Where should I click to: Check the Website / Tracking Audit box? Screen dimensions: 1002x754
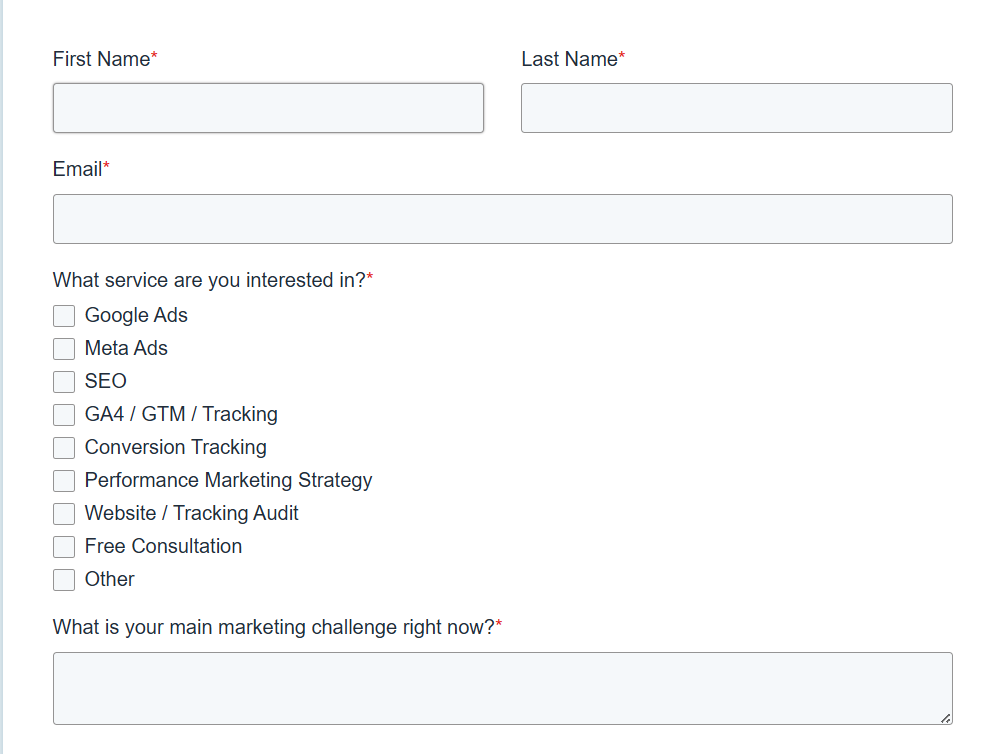click(64, 514)
